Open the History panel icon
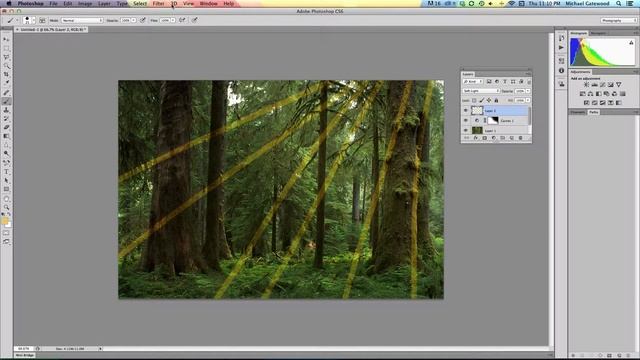Image resolution: width=640 pixels, height=360 pixels. [561, 38]
